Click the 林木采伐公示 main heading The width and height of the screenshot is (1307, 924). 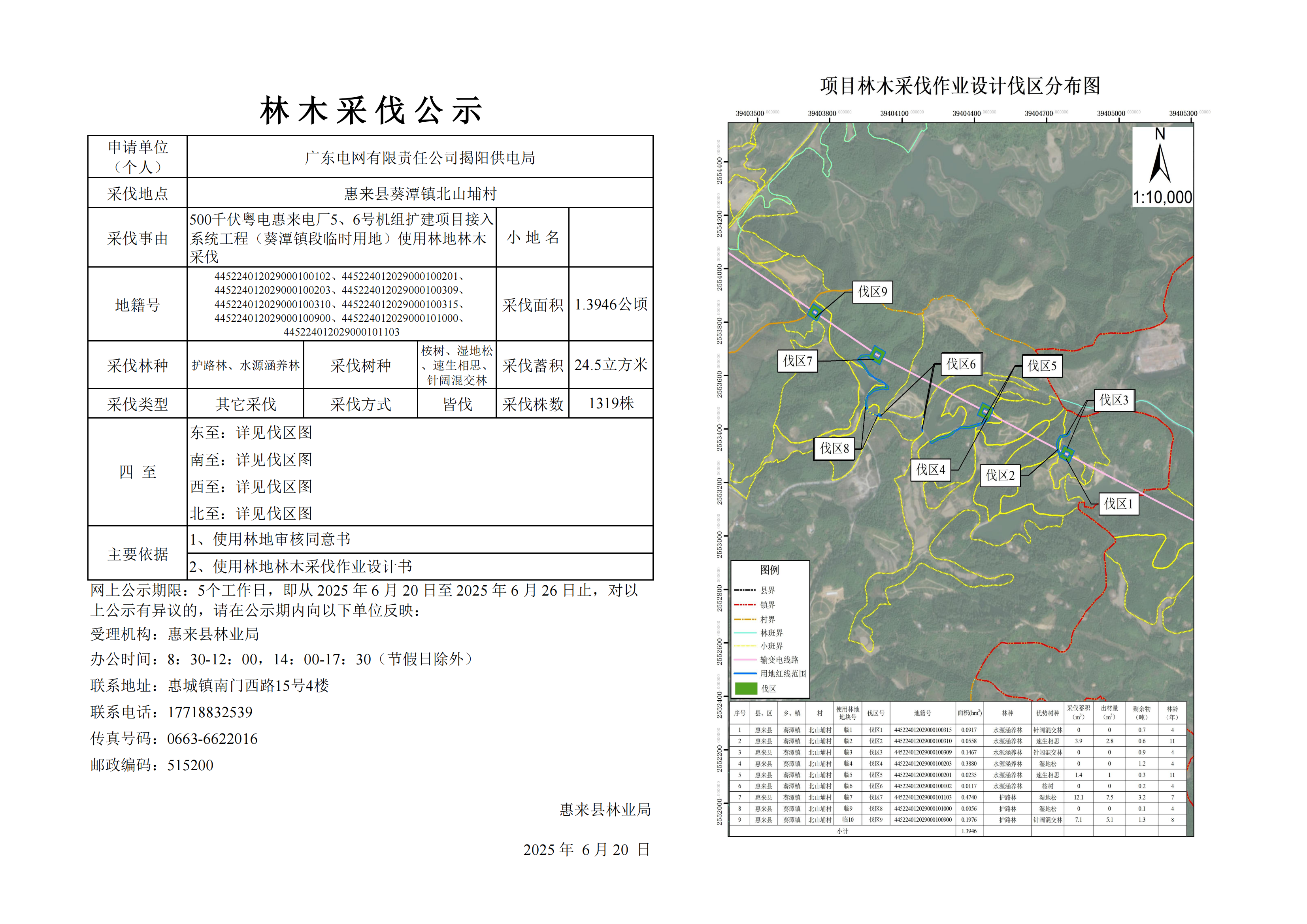pos(371,110)
